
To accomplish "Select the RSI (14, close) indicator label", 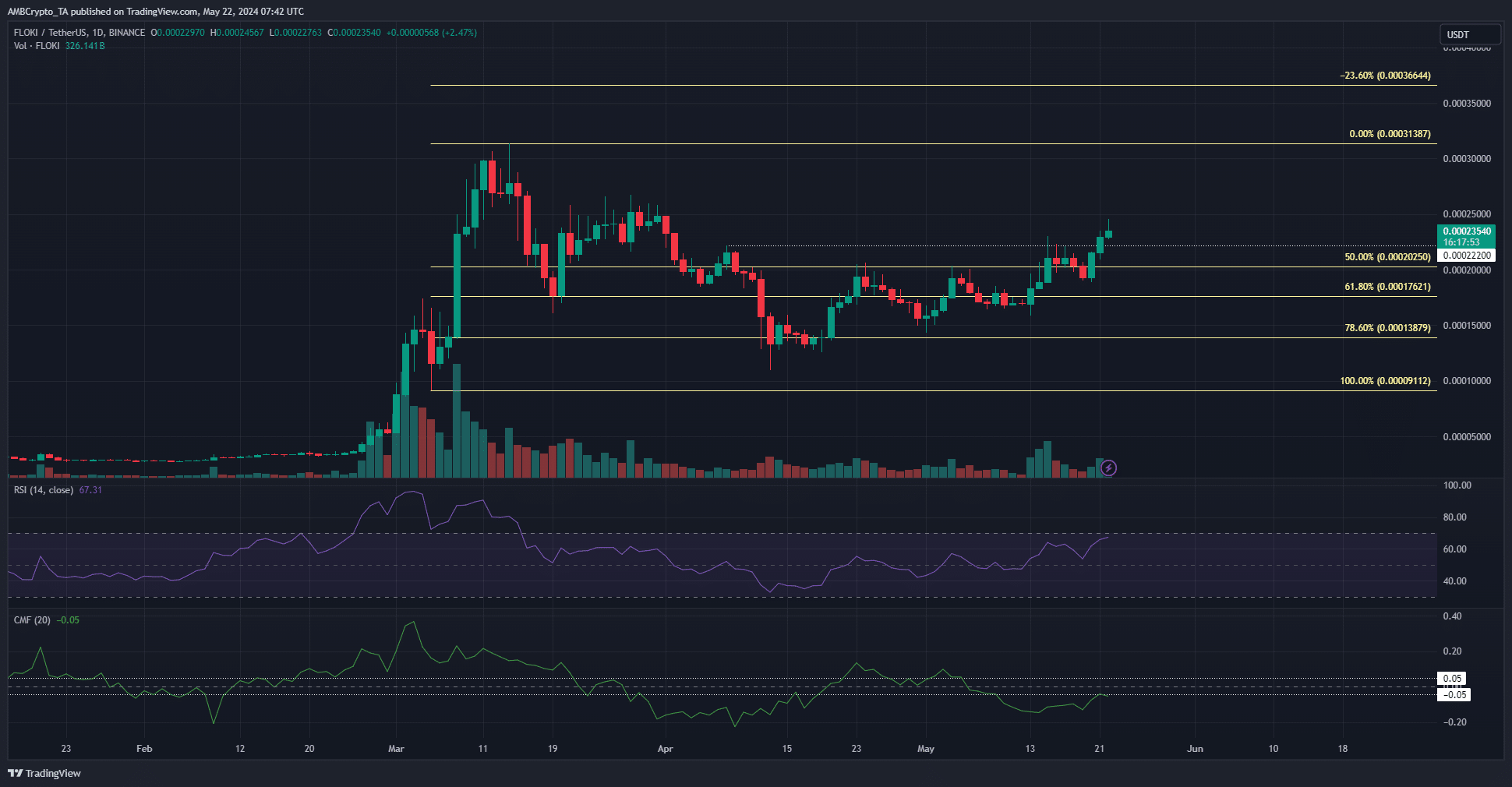I will 44,490.
